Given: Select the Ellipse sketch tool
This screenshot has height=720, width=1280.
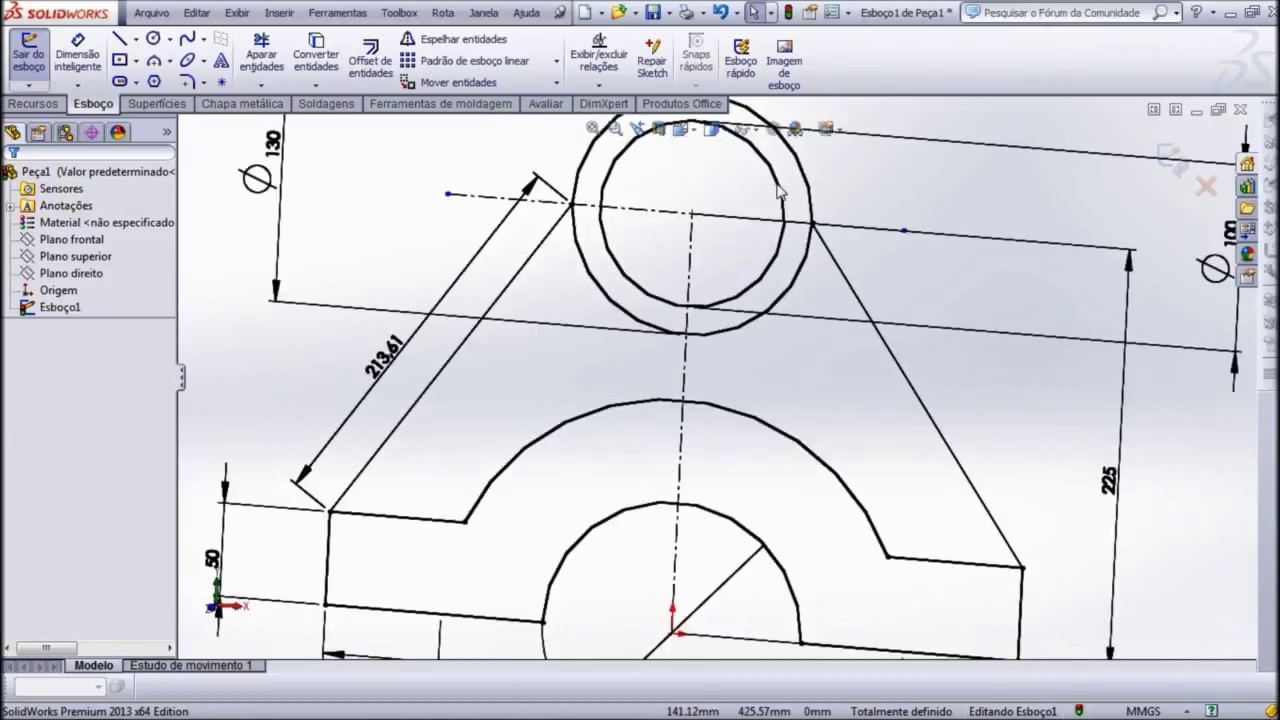Looking at the screenshot, I should click(x=187, y=60).
